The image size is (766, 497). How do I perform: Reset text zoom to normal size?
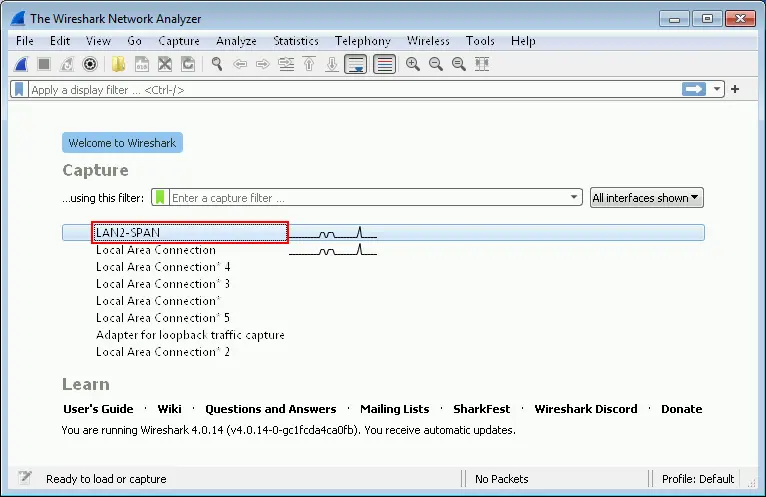click(x=459, y=64)
